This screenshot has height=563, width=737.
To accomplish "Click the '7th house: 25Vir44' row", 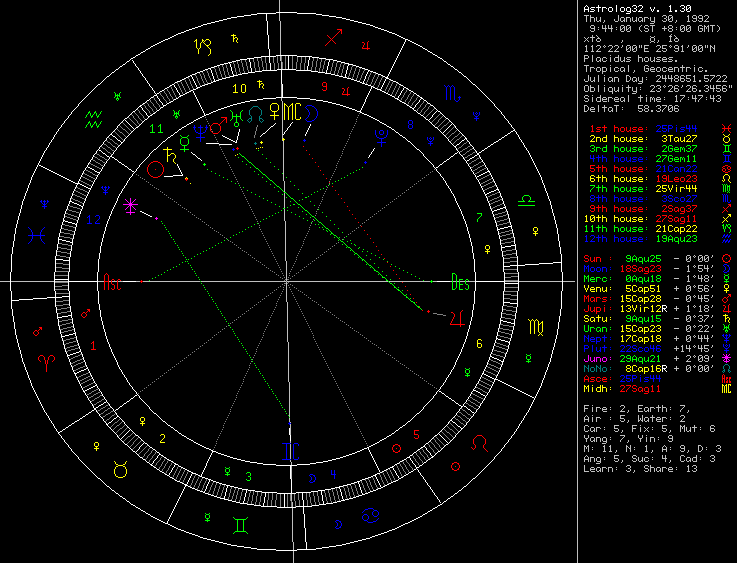I will [660, 189].
